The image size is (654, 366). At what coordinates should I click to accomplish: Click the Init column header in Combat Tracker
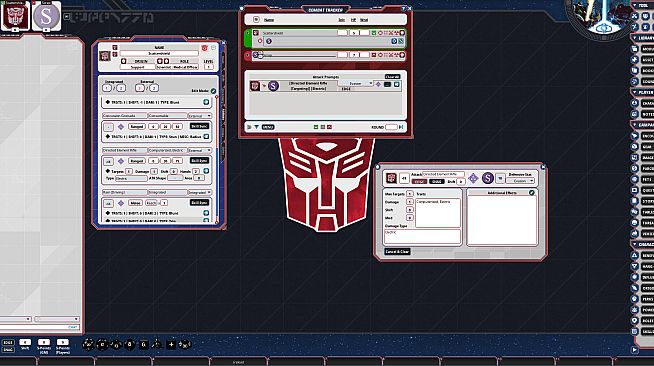(342, 20)
